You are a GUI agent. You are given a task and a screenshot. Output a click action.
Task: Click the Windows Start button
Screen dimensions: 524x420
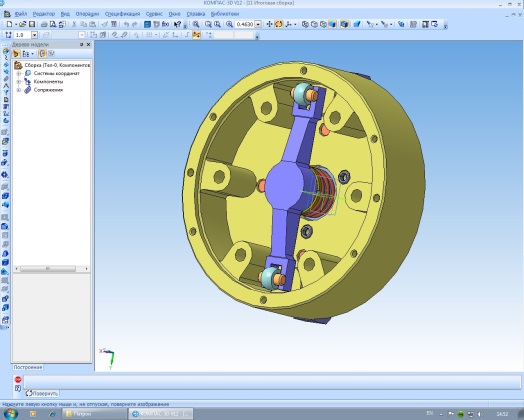click(x=10, y=414)
